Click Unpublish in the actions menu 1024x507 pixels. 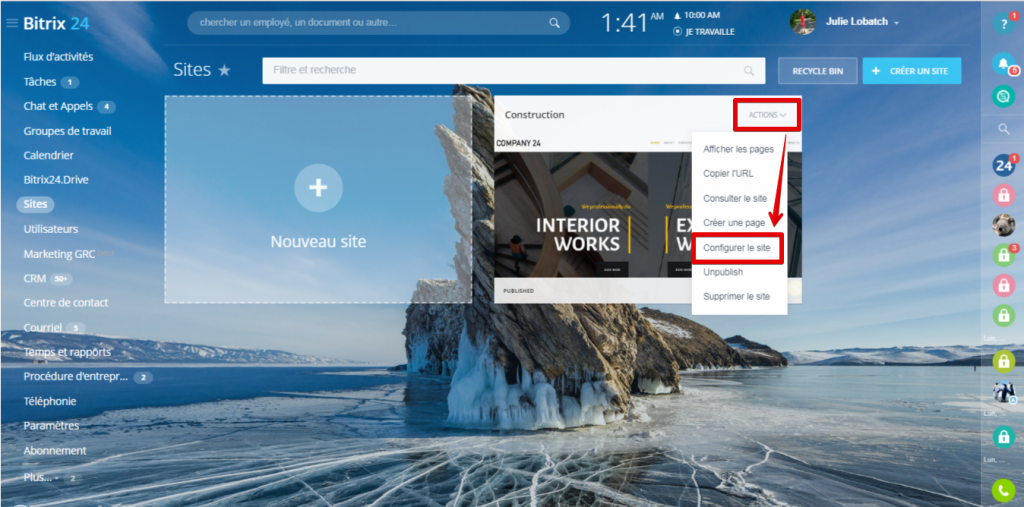click(x=723, y=272)
